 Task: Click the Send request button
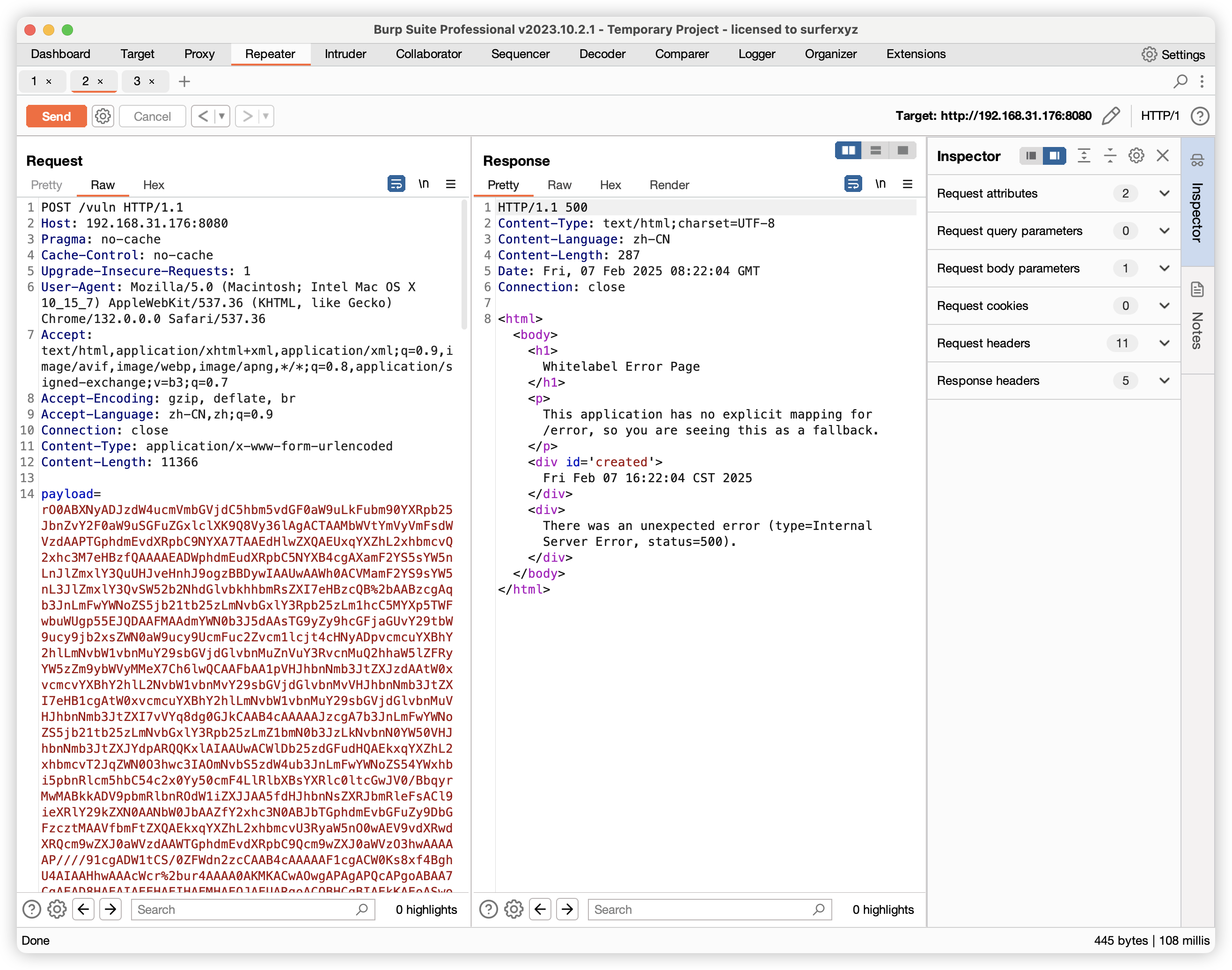(x=56, y=117)
